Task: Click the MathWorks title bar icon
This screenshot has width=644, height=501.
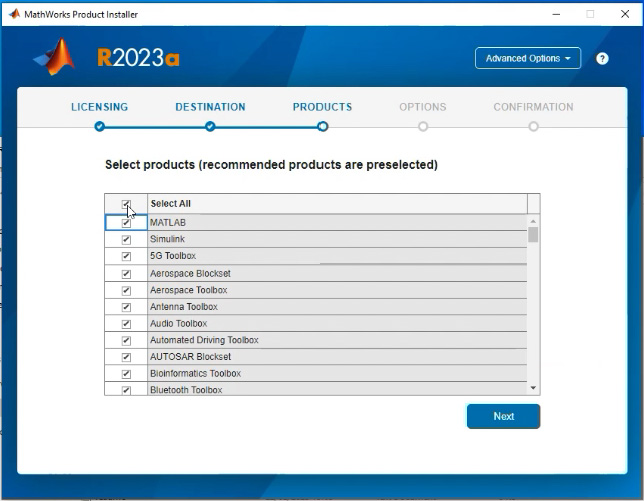Action: 14,14
